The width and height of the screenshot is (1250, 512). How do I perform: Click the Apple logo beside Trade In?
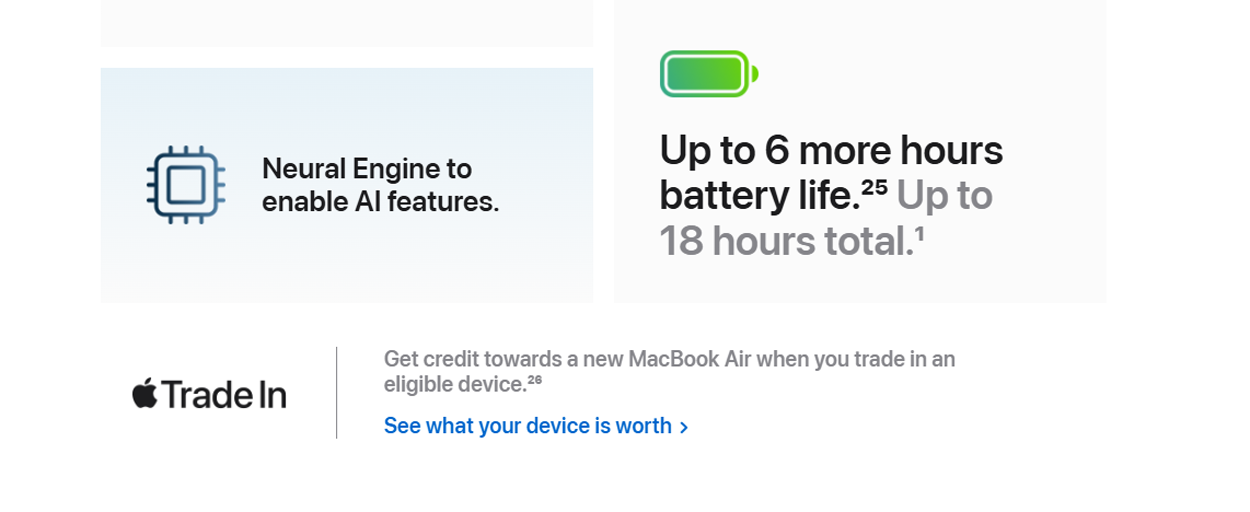tap(145, 393)
